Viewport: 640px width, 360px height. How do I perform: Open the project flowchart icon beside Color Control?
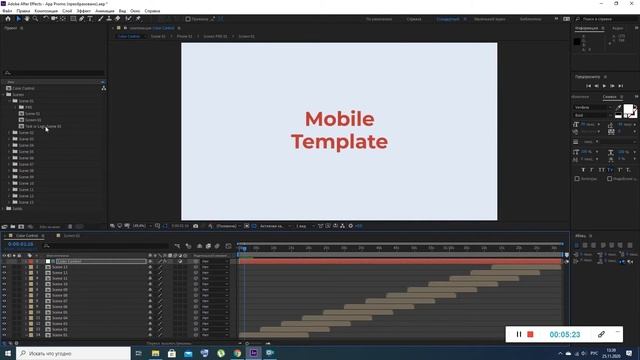tap(104, 88)
